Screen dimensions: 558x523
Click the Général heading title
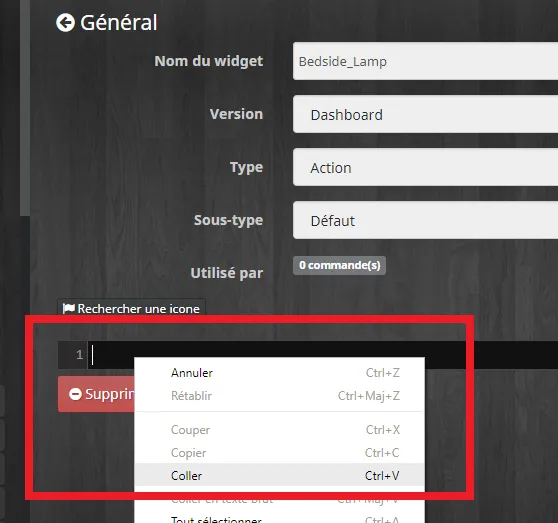119,23
